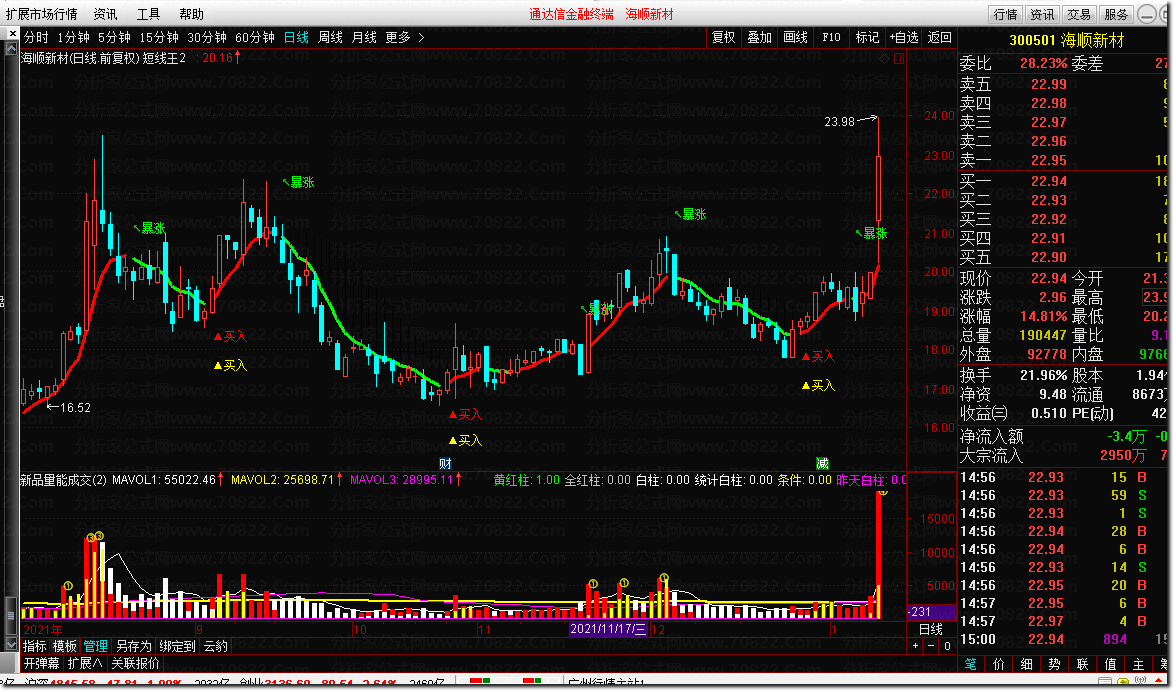Open F10 company information
1176x692 pixels.
[831, 37]
